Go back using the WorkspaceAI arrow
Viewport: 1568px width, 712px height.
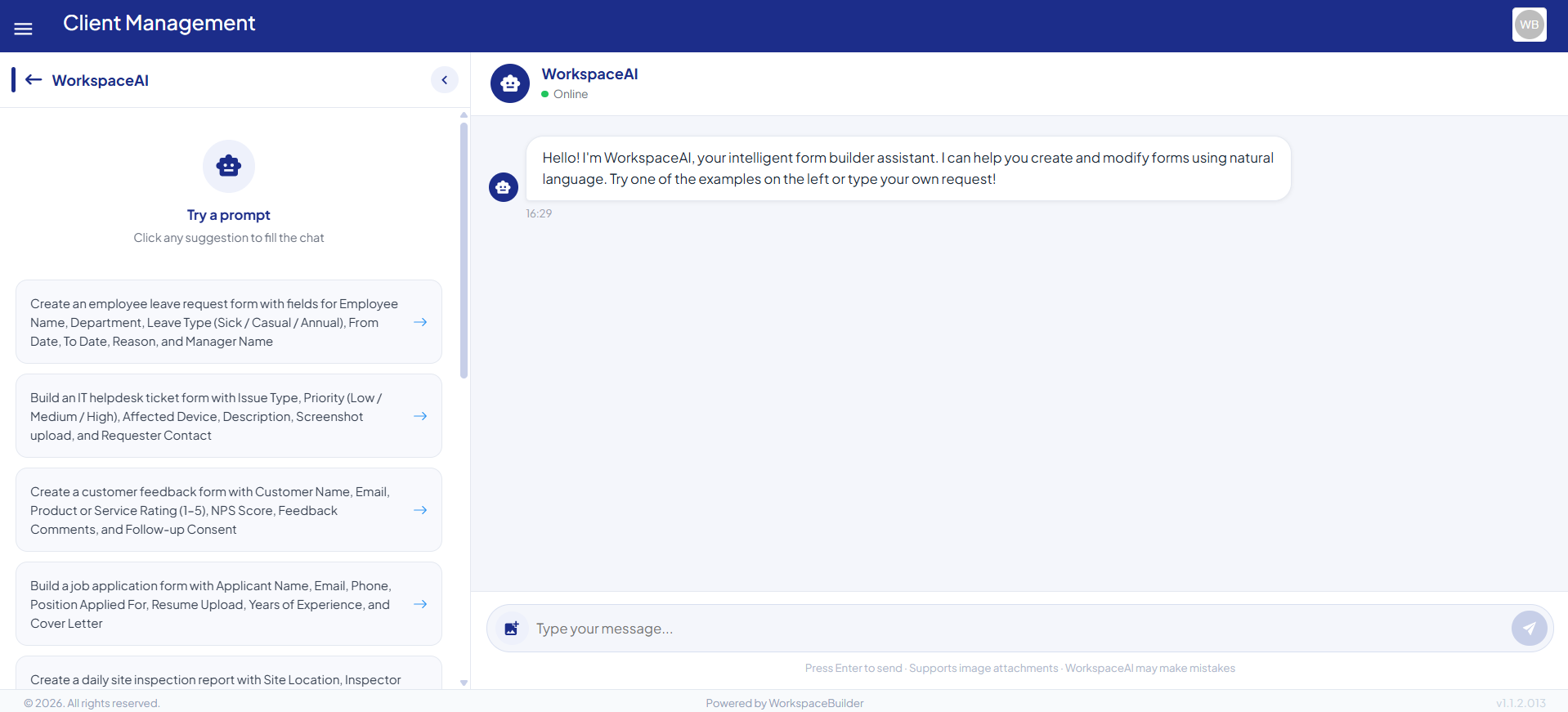pyautogui.click(x=34, y=79)
